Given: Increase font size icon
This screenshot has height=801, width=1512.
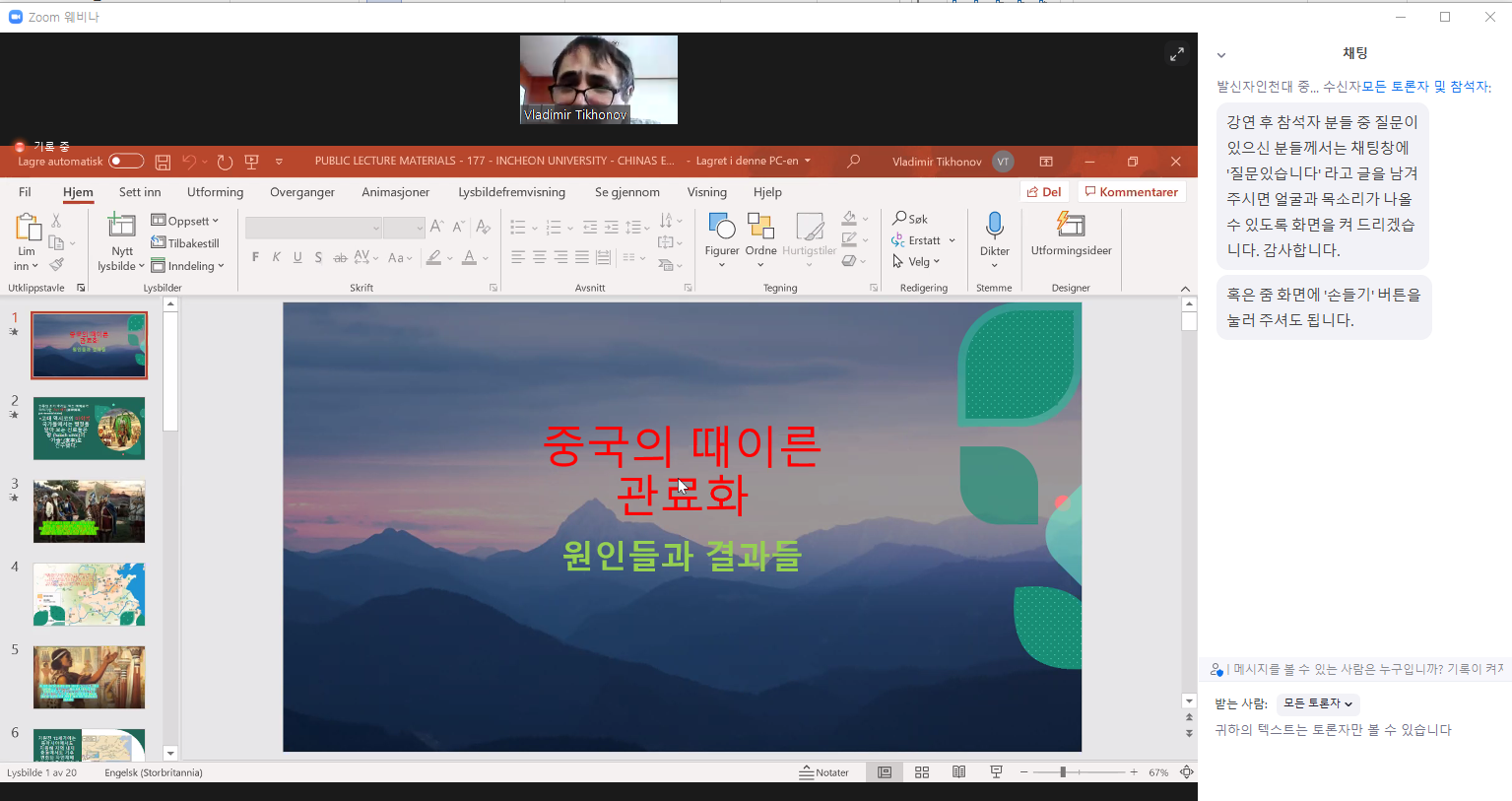Looking at the screenshot, I should [436, 227].
